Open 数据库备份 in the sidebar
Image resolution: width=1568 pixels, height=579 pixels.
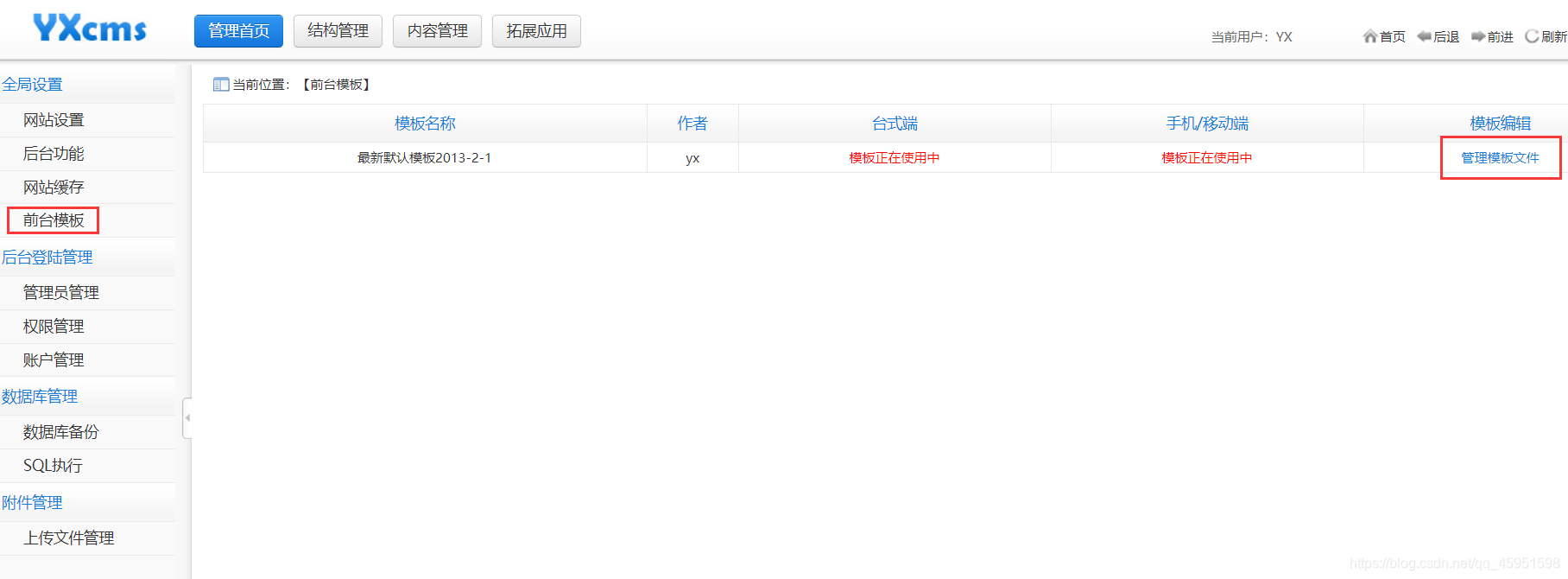click(61, 432)
